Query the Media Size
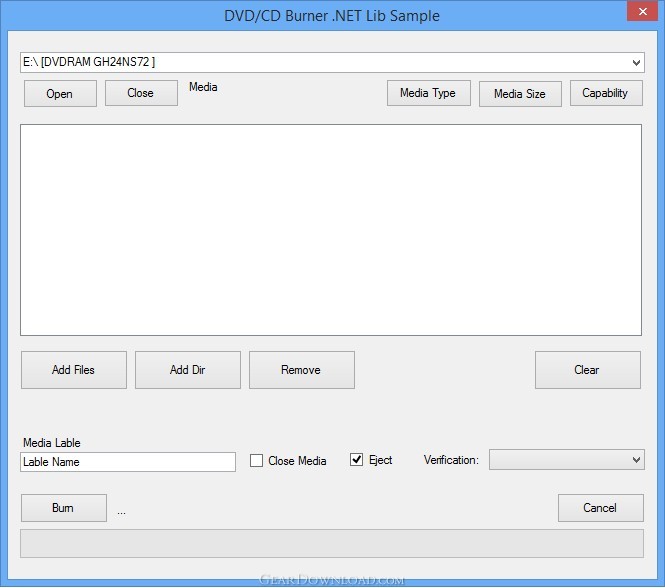The height and width of the screenshot is (588, 665). [x=520, y=94]
